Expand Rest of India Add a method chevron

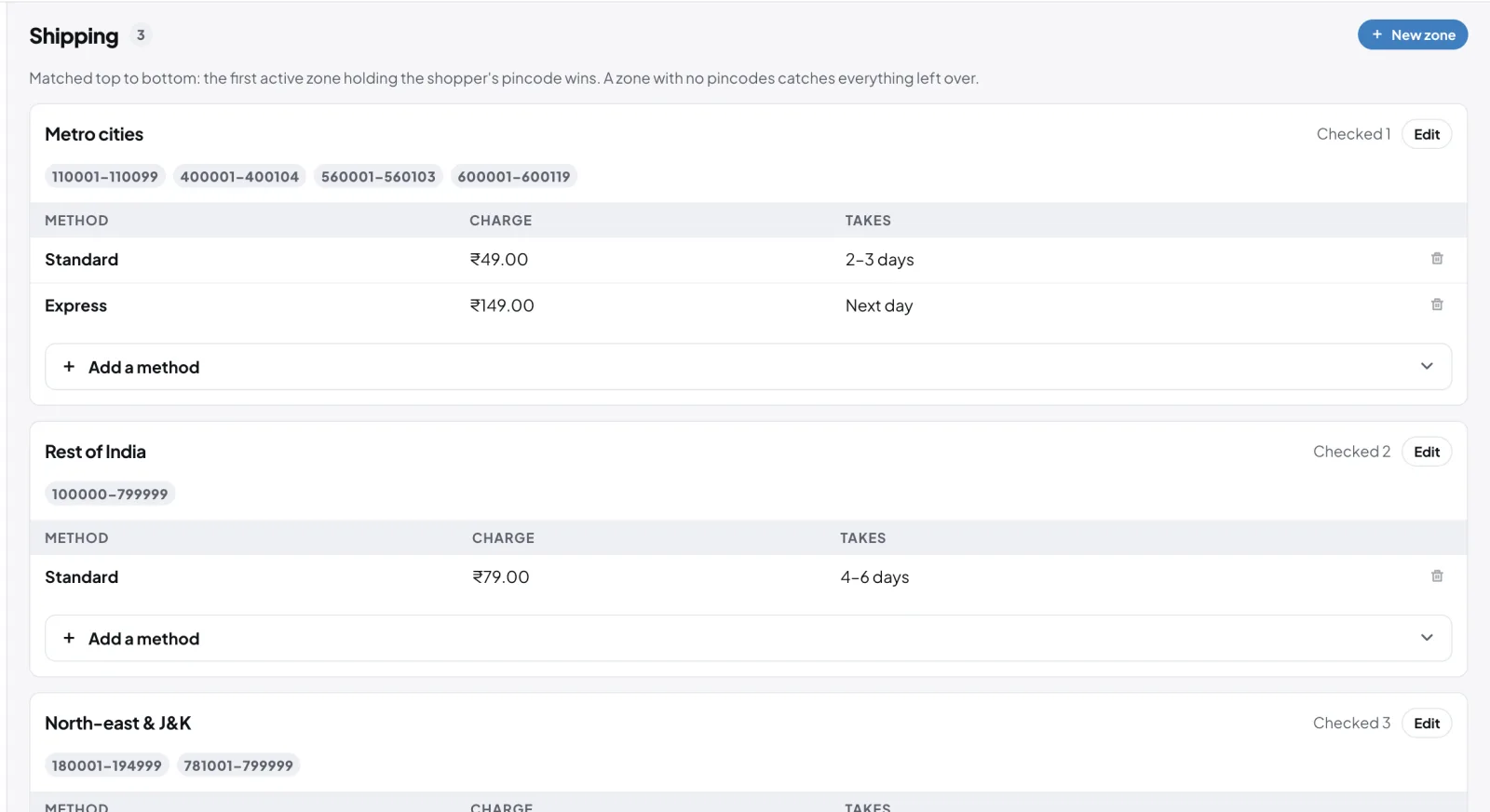(x=1427, y=638)
